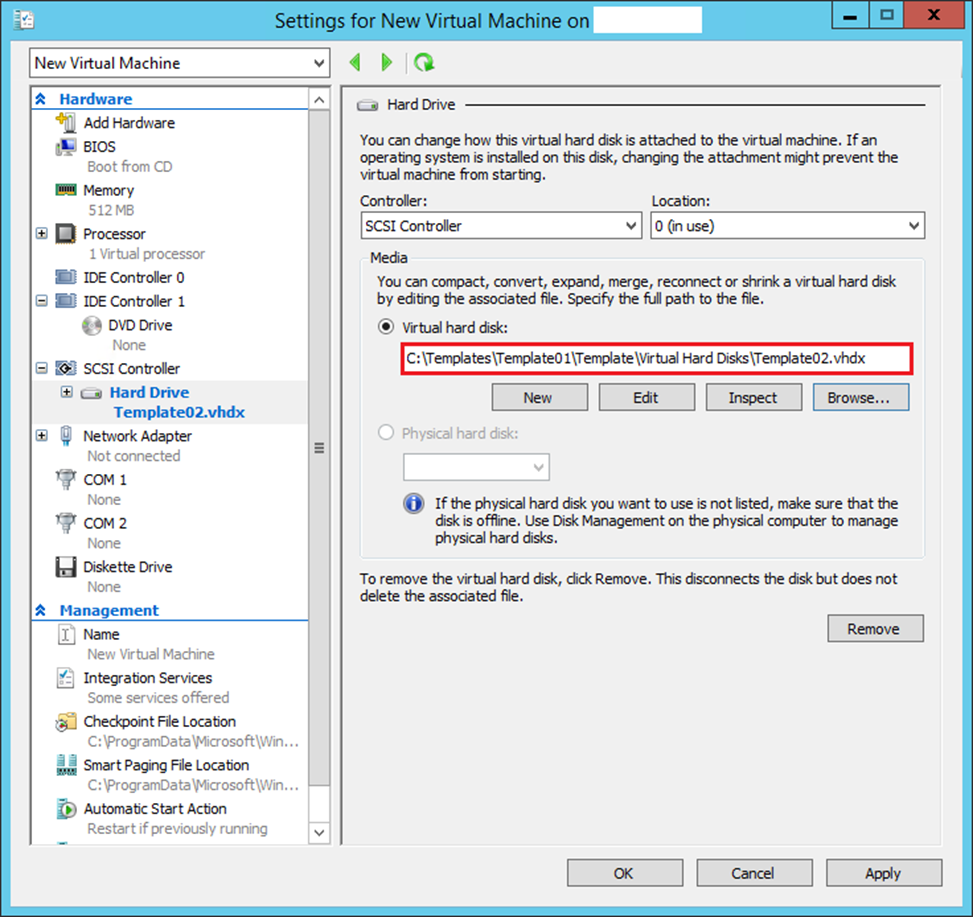Click the green forward arrow navigation icon

pos(387,62)
